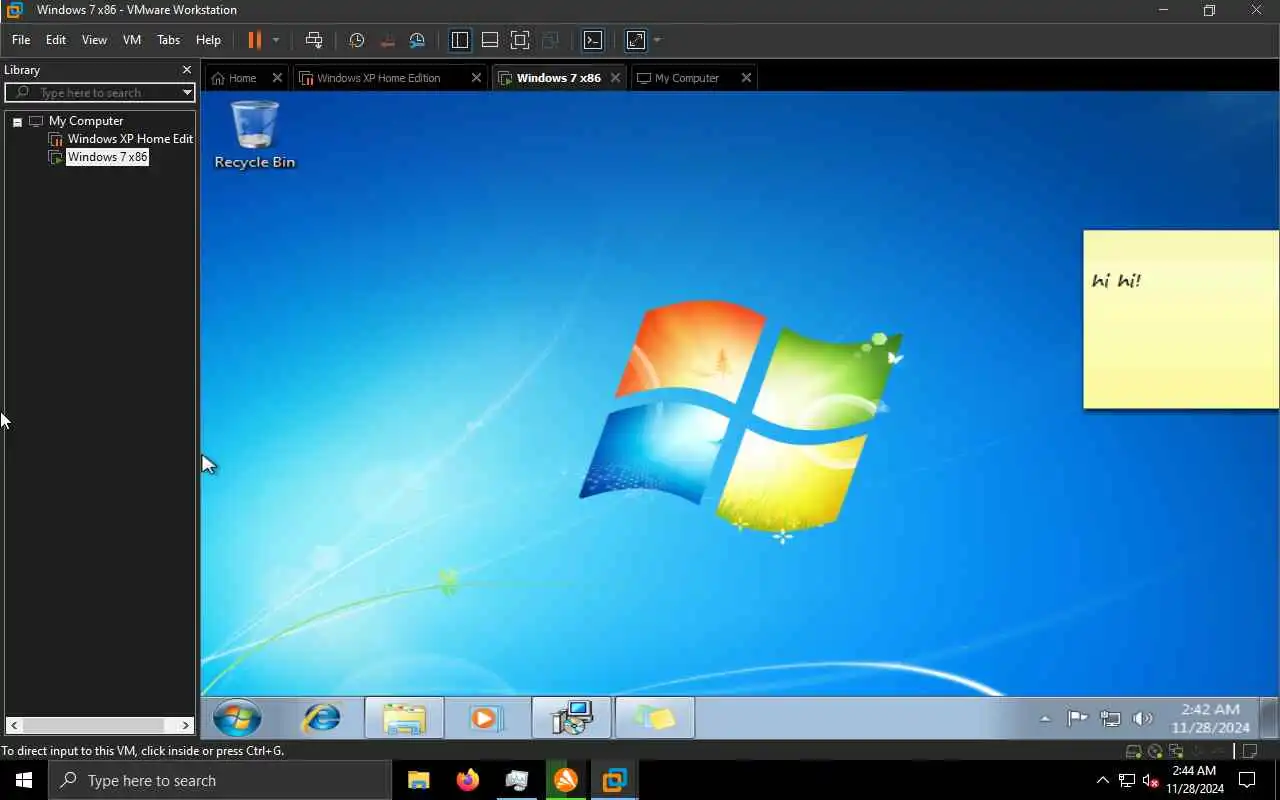This screenshot has width=1280, height=800.
Task: Open File Explorer from host taskbar
Action: [419, 780]
